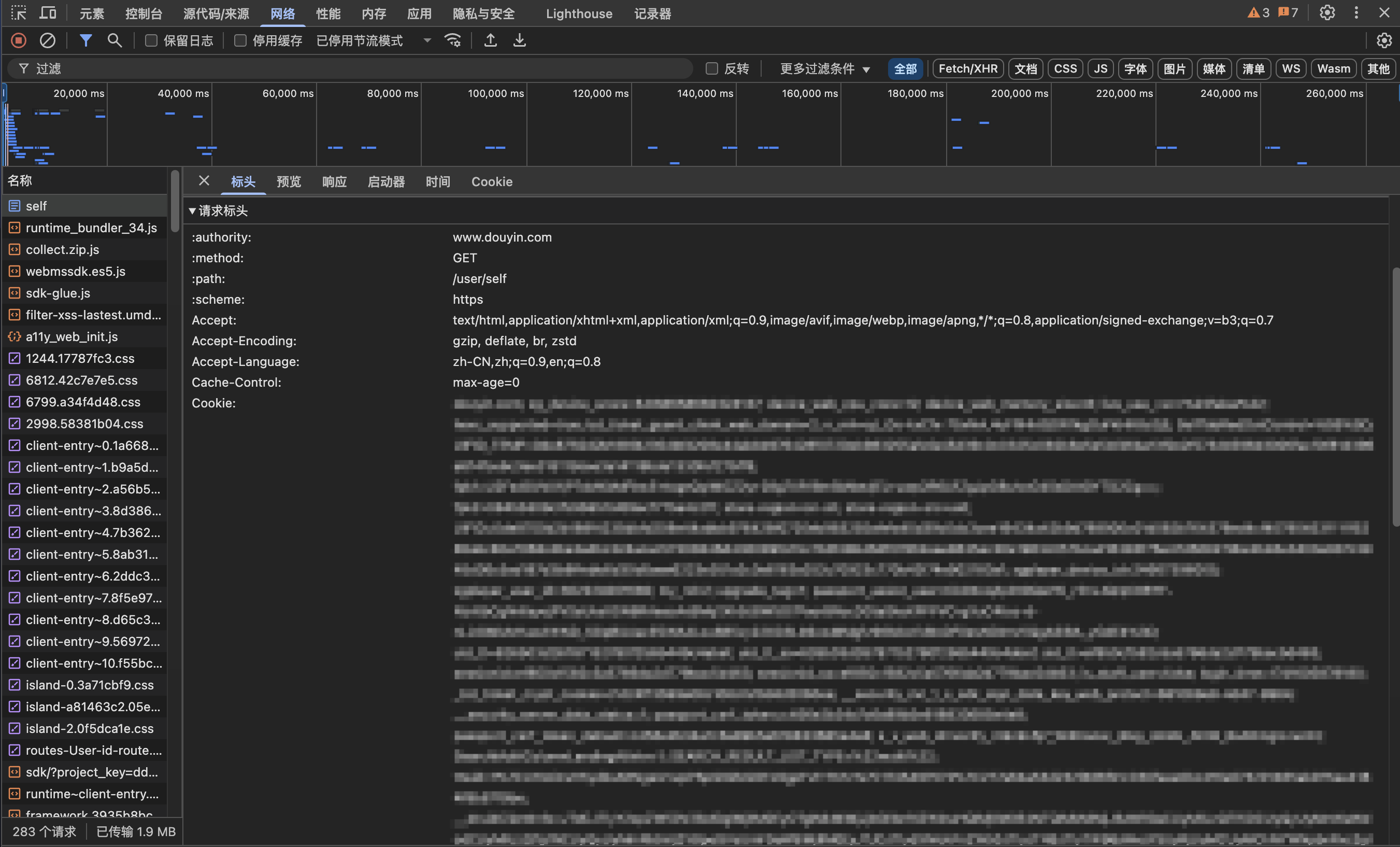Enable the 停用缓存 checkbox
This screenshot has width=1400, height=847.
pos(240,40)
